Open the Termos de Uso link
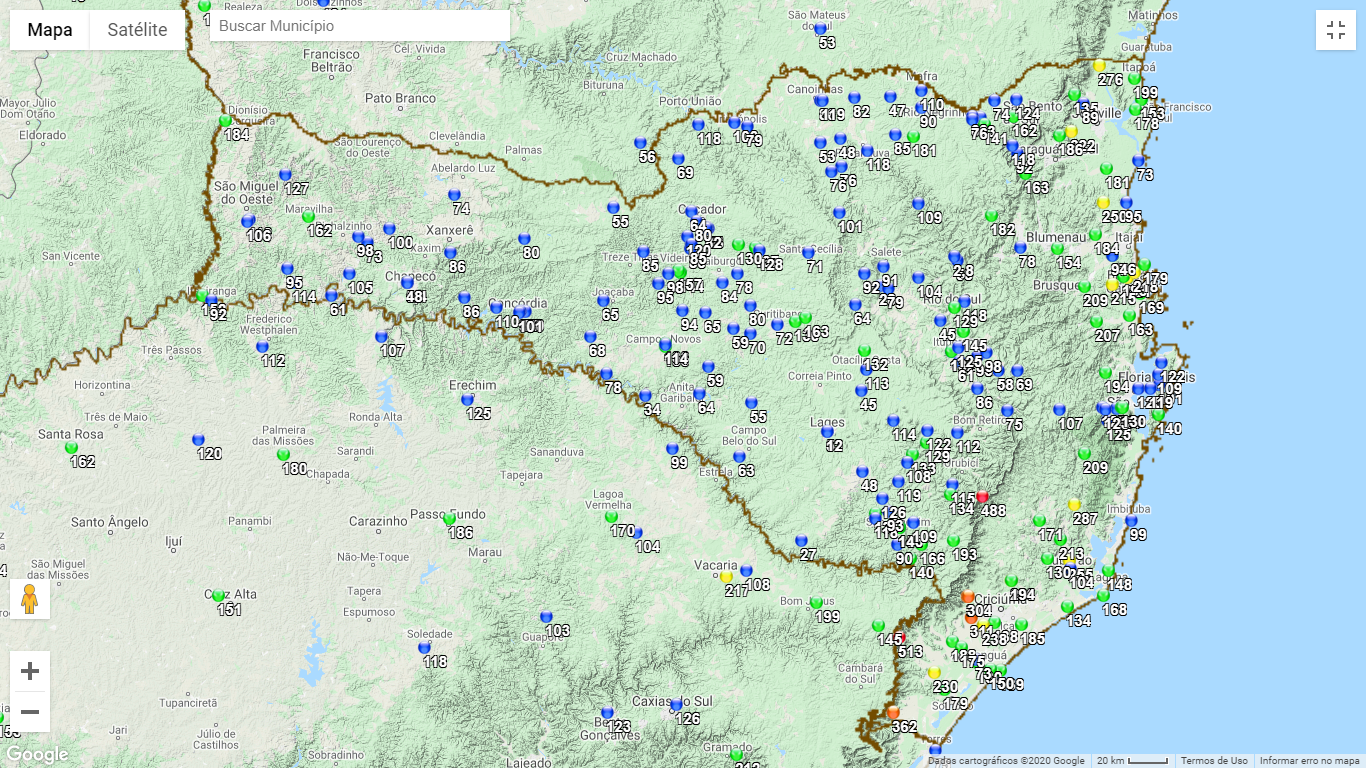The height and width of the screenshot is (768, 1366). click(1213, 761)
